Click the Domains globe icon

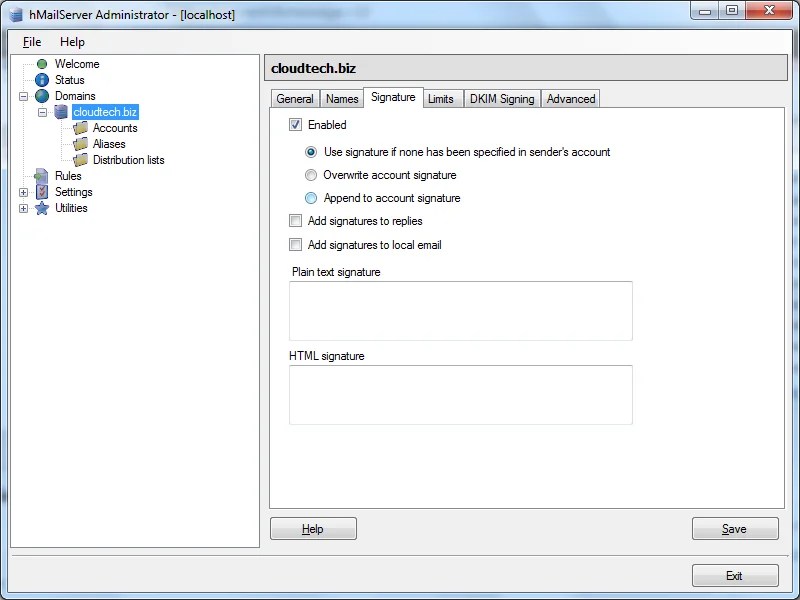click(x=42, y=96)
